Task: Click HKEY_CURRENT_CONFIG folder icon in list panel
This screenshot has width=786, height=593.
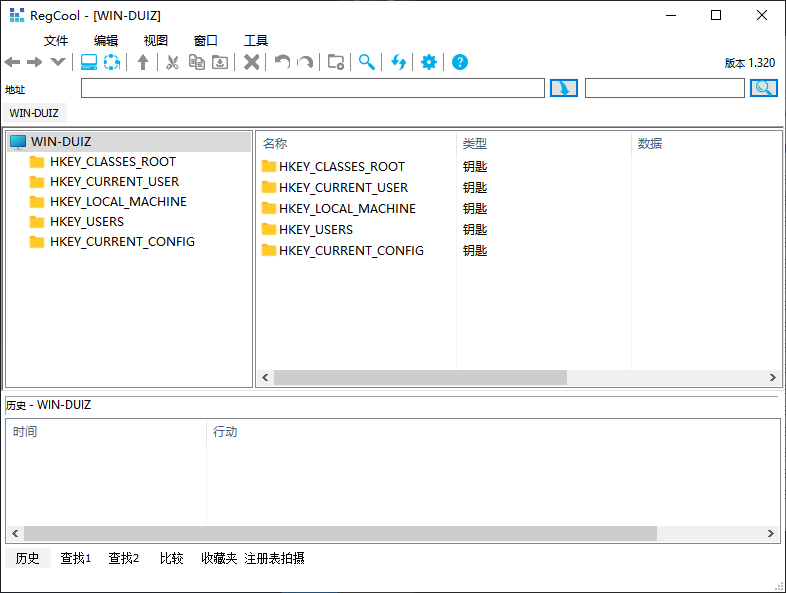Action: click(x=269, y=251)
